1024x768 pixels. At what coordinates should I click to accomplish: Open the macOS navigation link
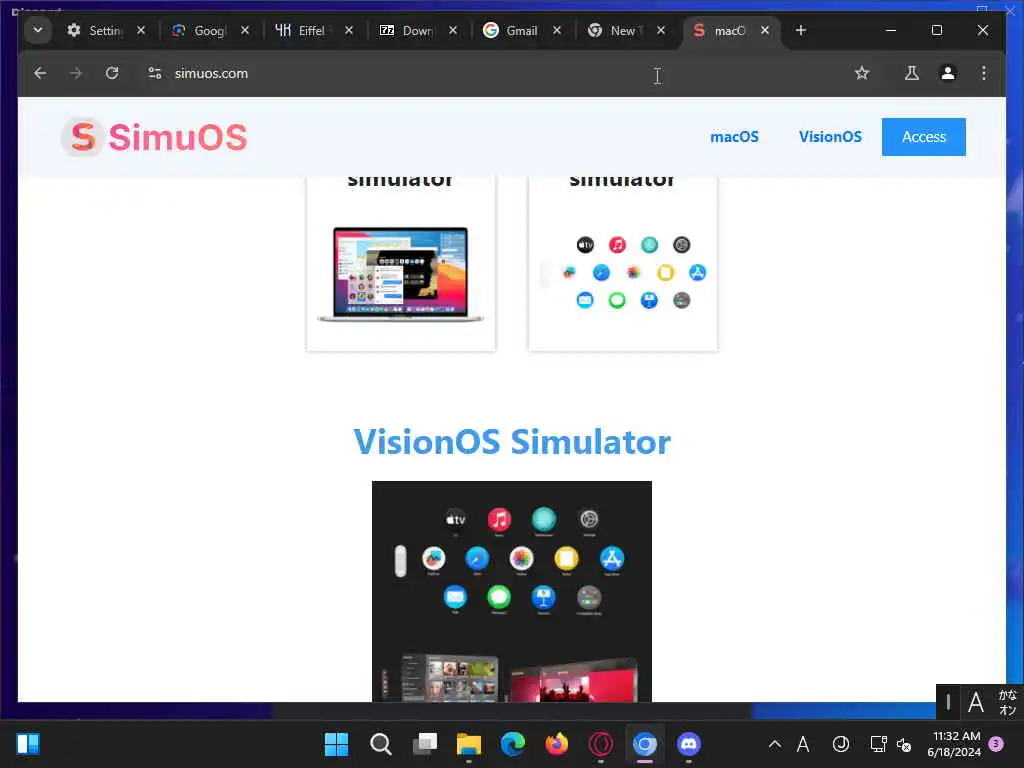coord(734,137)
